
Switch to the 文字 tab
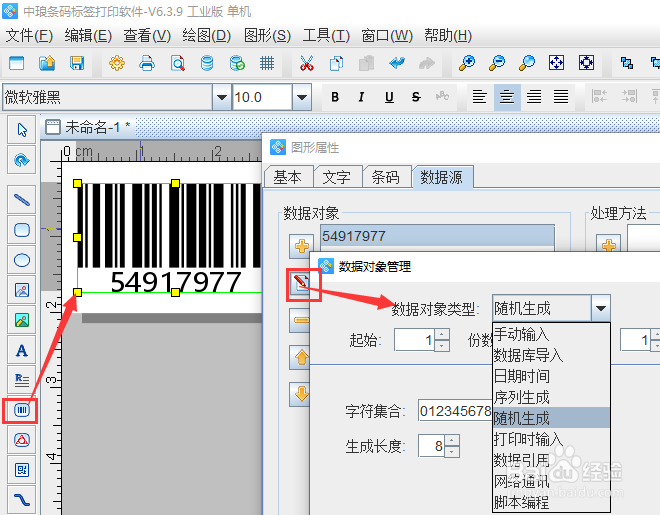(337, 177)
